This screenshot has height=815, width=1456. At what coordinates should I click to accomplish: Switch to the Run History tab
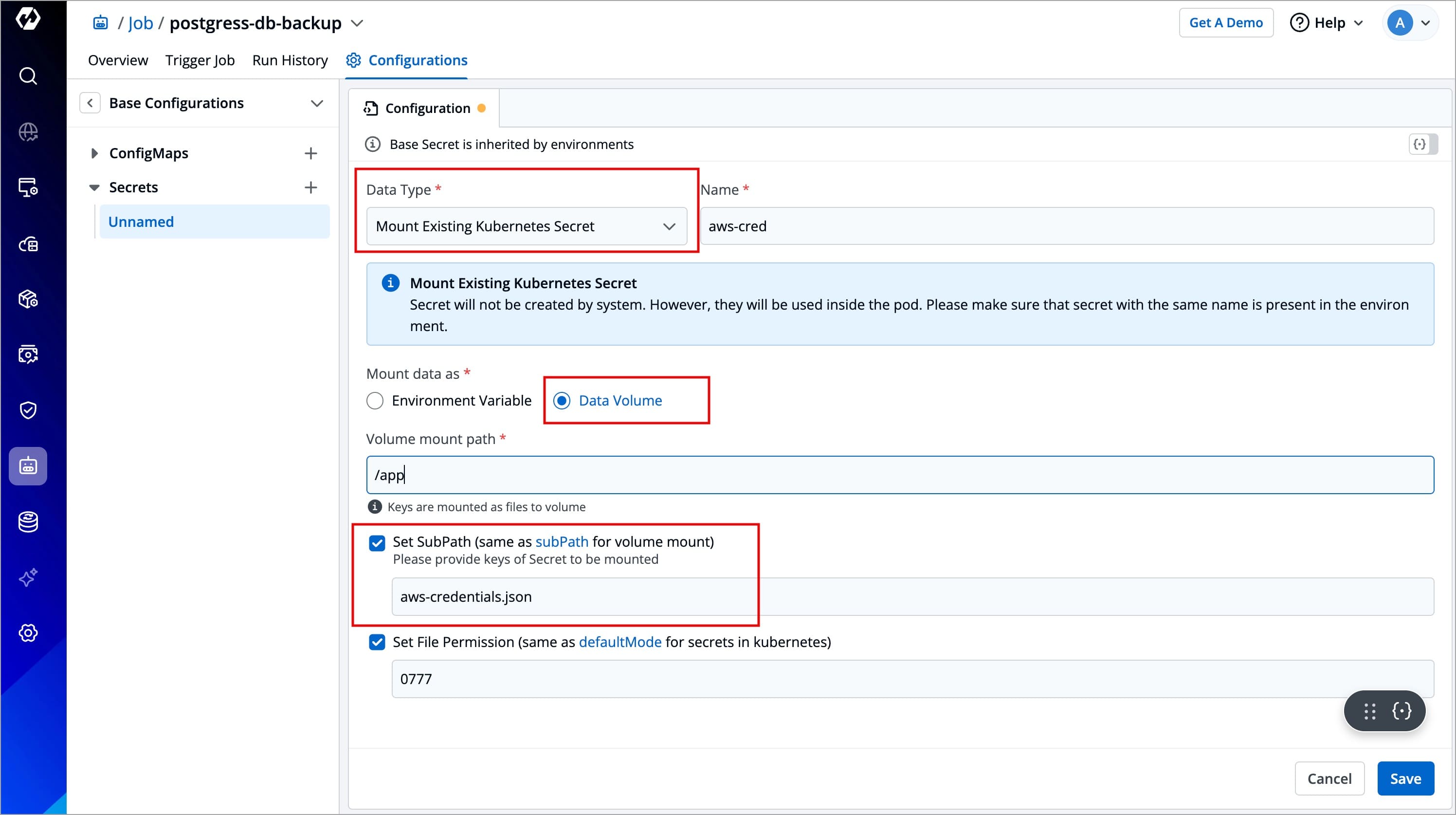290,60
